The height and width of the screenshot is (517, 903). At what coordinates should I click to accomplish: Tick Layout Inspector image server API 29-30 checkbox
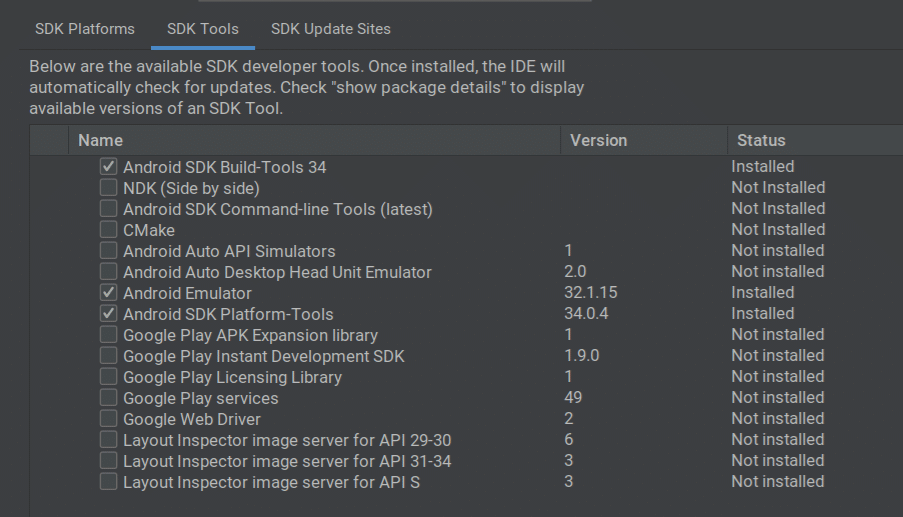(108, 439)
